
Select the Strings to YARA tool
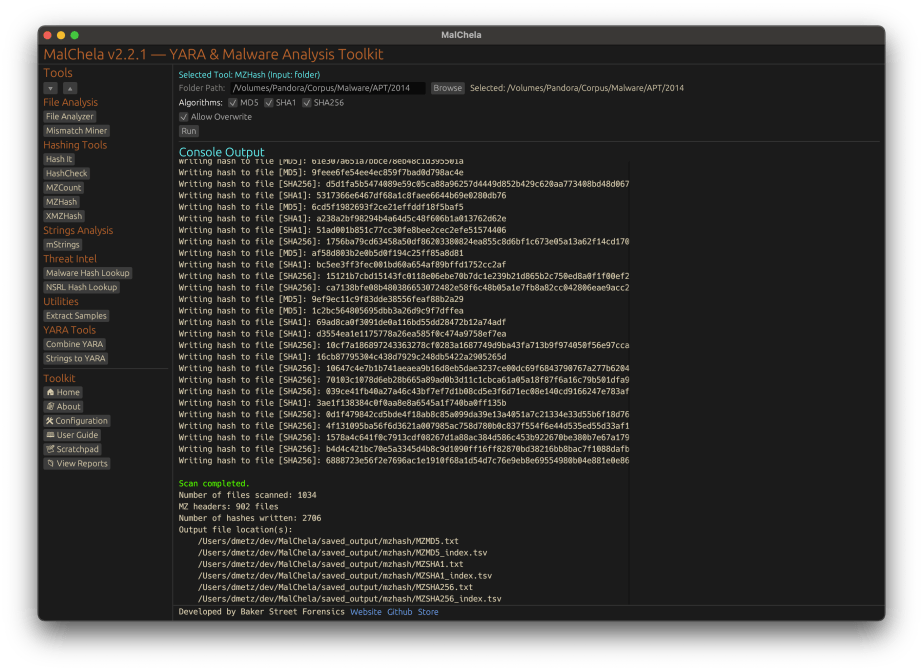76,358
